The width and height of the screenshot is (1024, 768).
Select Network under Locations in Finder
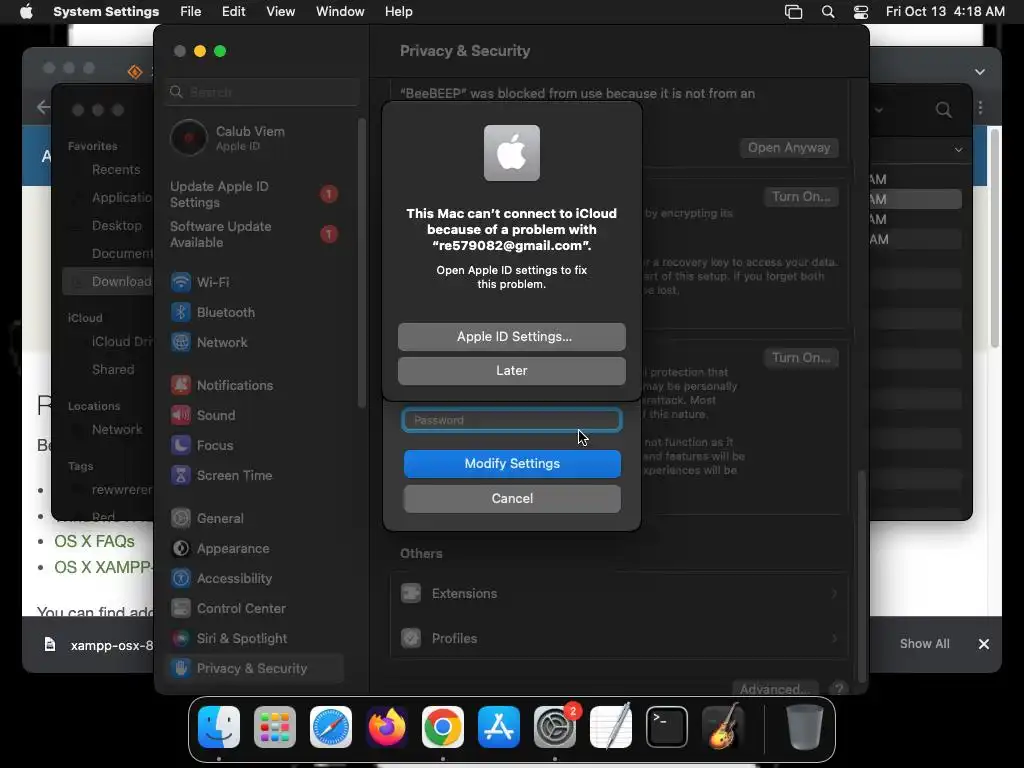tap(117, 430)
